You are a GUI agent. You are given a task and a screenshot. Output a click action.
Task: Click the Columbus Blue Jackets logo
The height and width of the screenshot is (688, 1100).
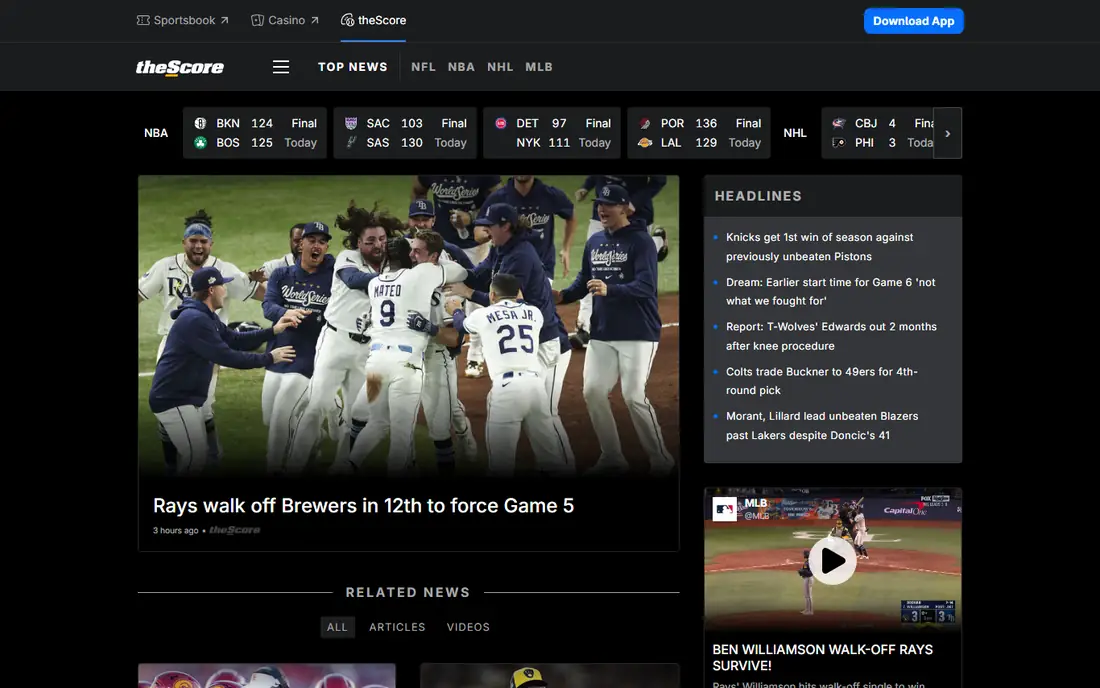pyautogui.click(x=838, y=123)
